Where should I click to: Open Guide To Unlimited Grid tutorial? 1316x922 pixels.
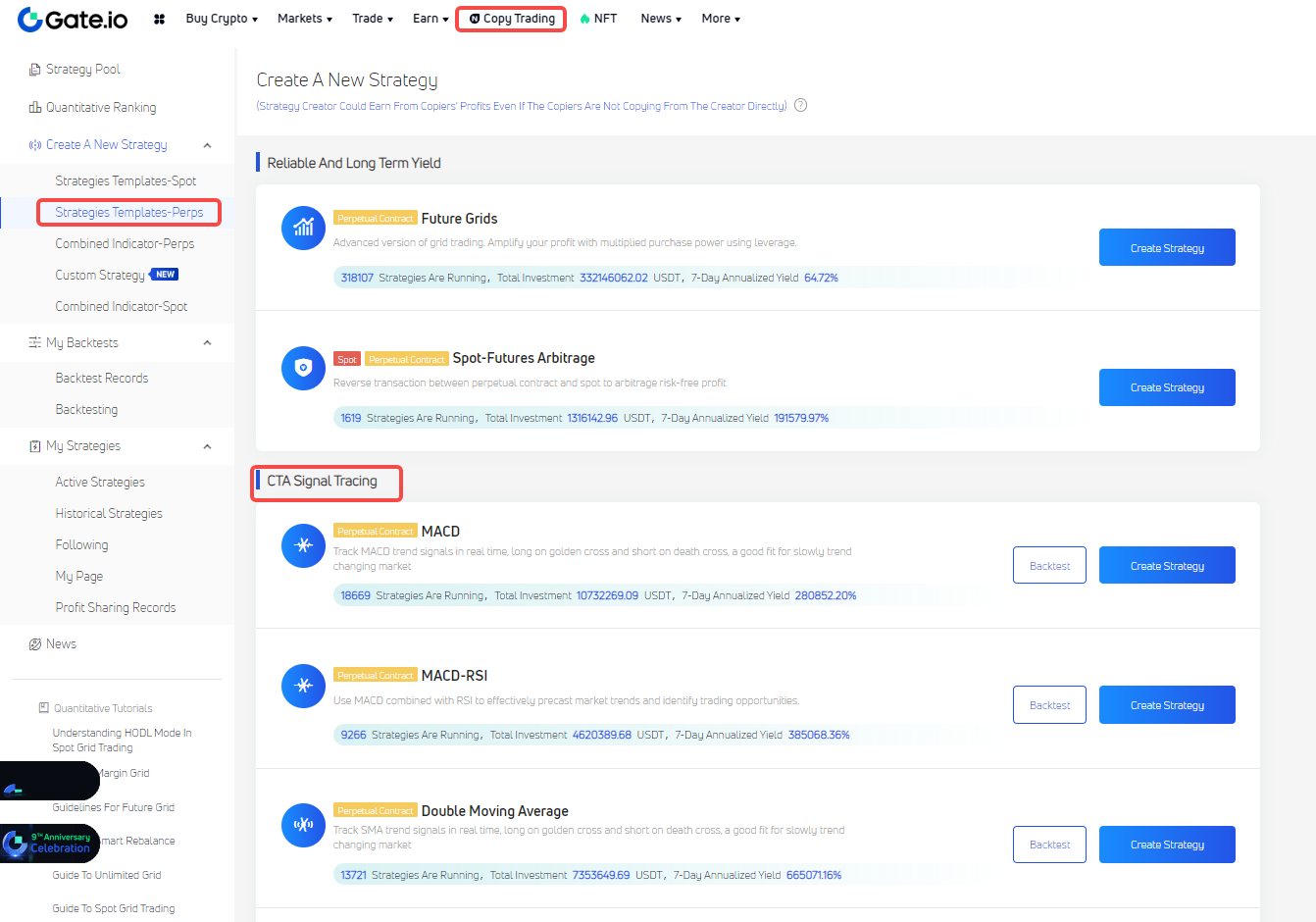(107, 875)
